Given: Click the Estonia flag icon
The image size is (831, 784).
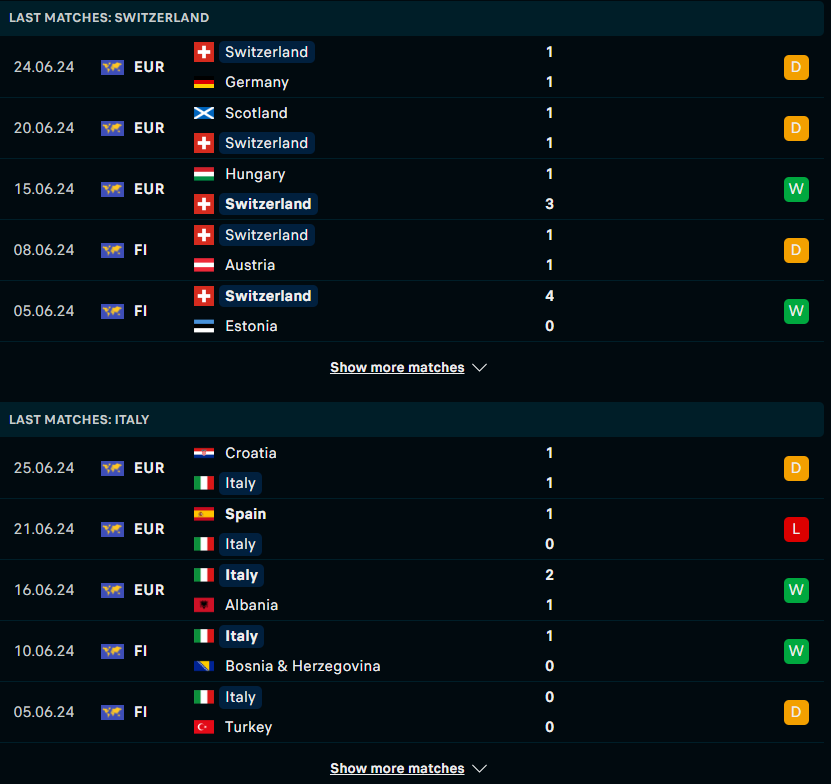Looking at the screenshot, I should (x=204, y=326).
